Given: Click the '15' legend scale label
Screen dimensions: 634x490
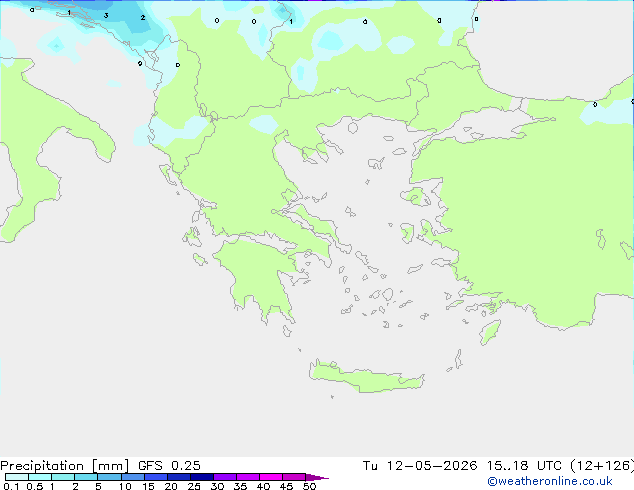Looking at the screenshot, I should [148, 486].
